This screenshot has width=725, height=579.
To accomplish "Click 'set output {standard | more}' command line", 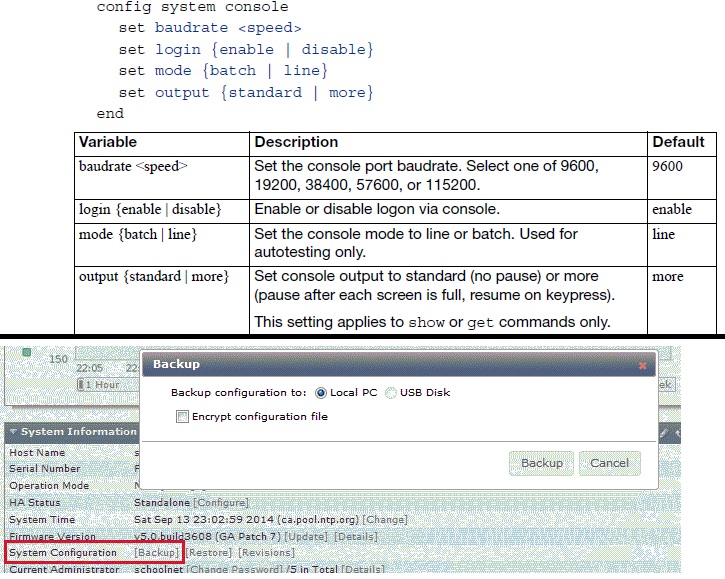I will (246, 92).
